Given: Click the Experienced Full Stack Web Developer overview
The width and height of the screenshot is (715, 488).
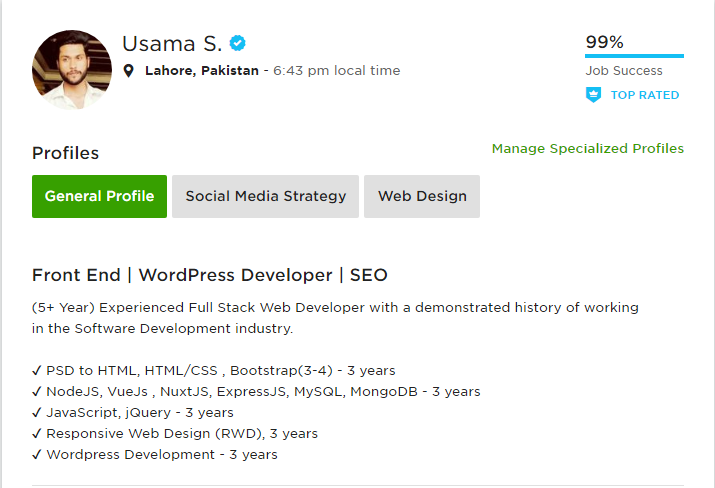Looking at the screenshot, I should tap(335, 318).
